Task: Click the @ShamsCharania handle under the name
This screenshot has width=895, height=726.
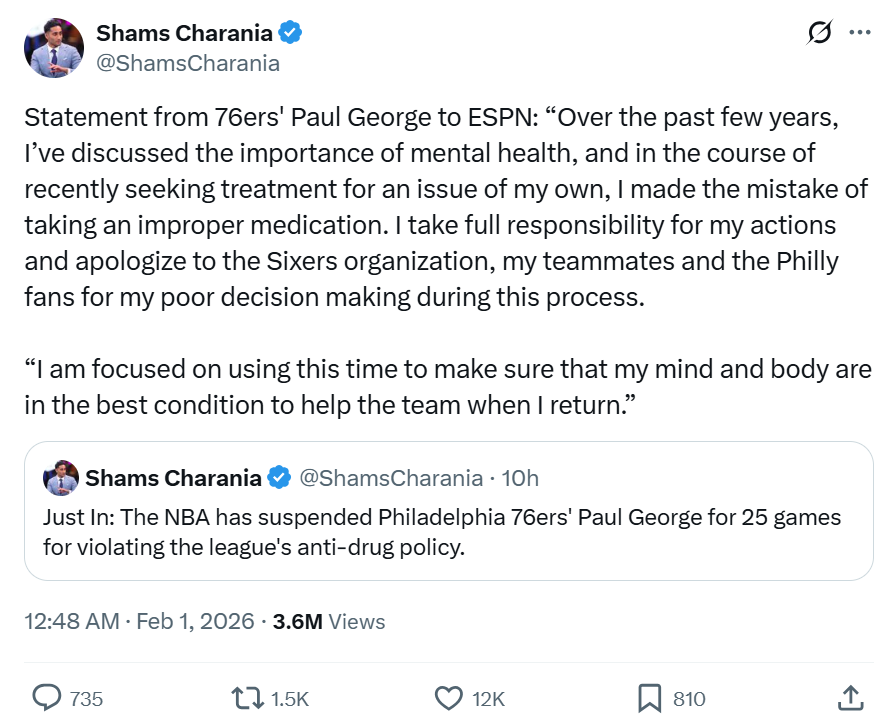Action: 188,63
